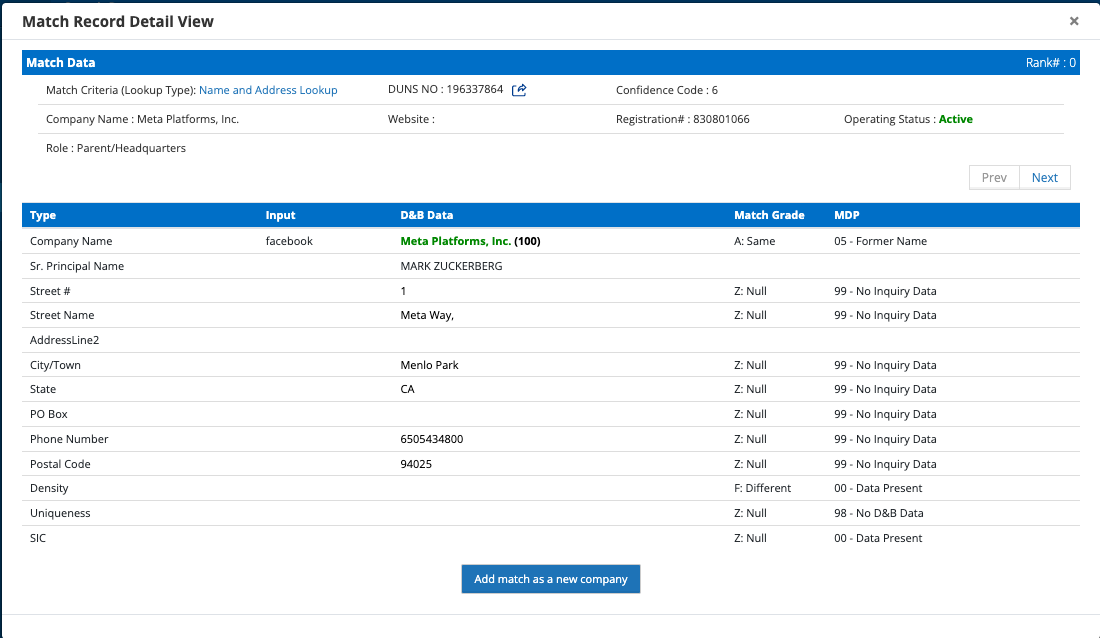The image size is (1100, 638).
Task: Click Add match as a new company
Action: [551, 579]
